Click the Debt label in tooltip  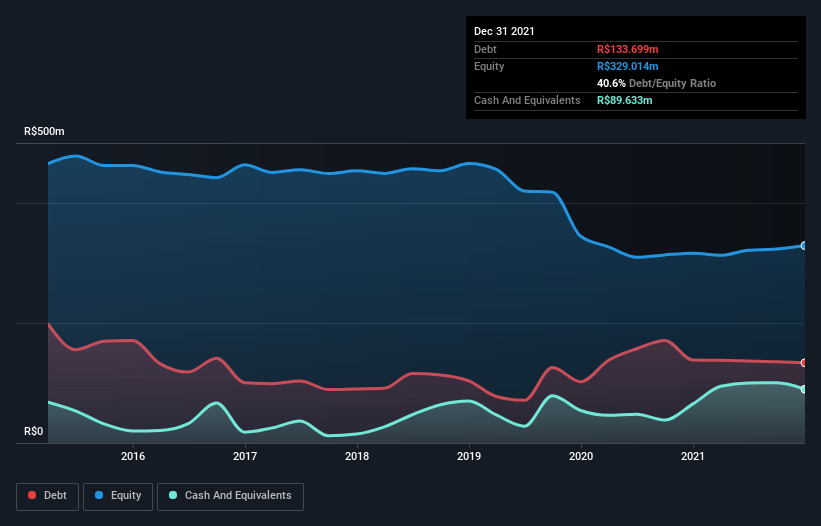(x=485, y=49)
